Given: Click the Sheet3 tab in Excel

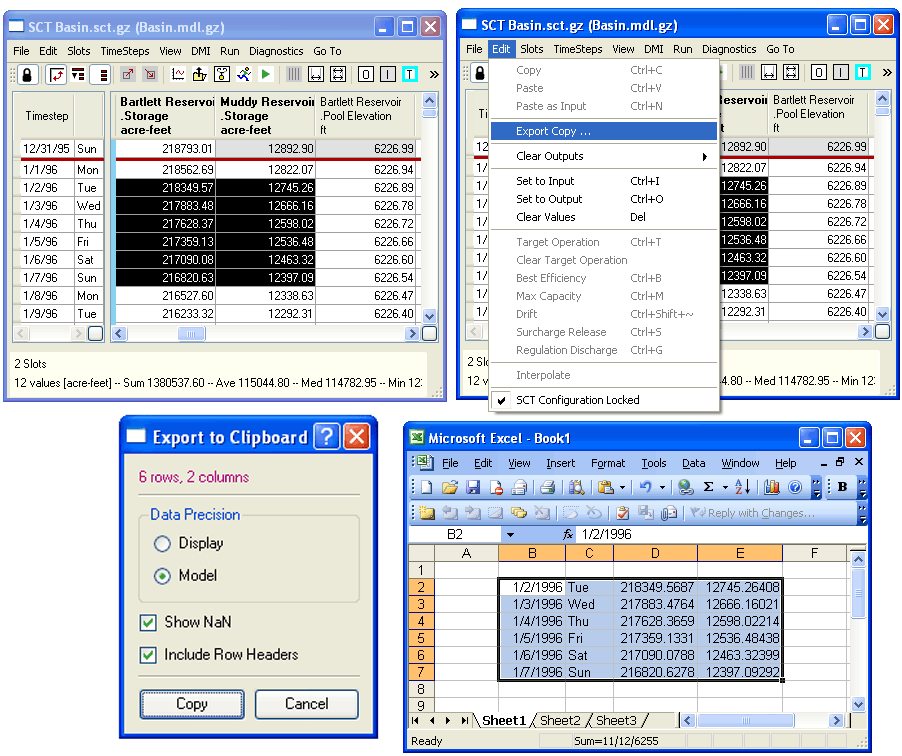Looking at the screenshot, I should pyautogui.click(x=616, y=720).
